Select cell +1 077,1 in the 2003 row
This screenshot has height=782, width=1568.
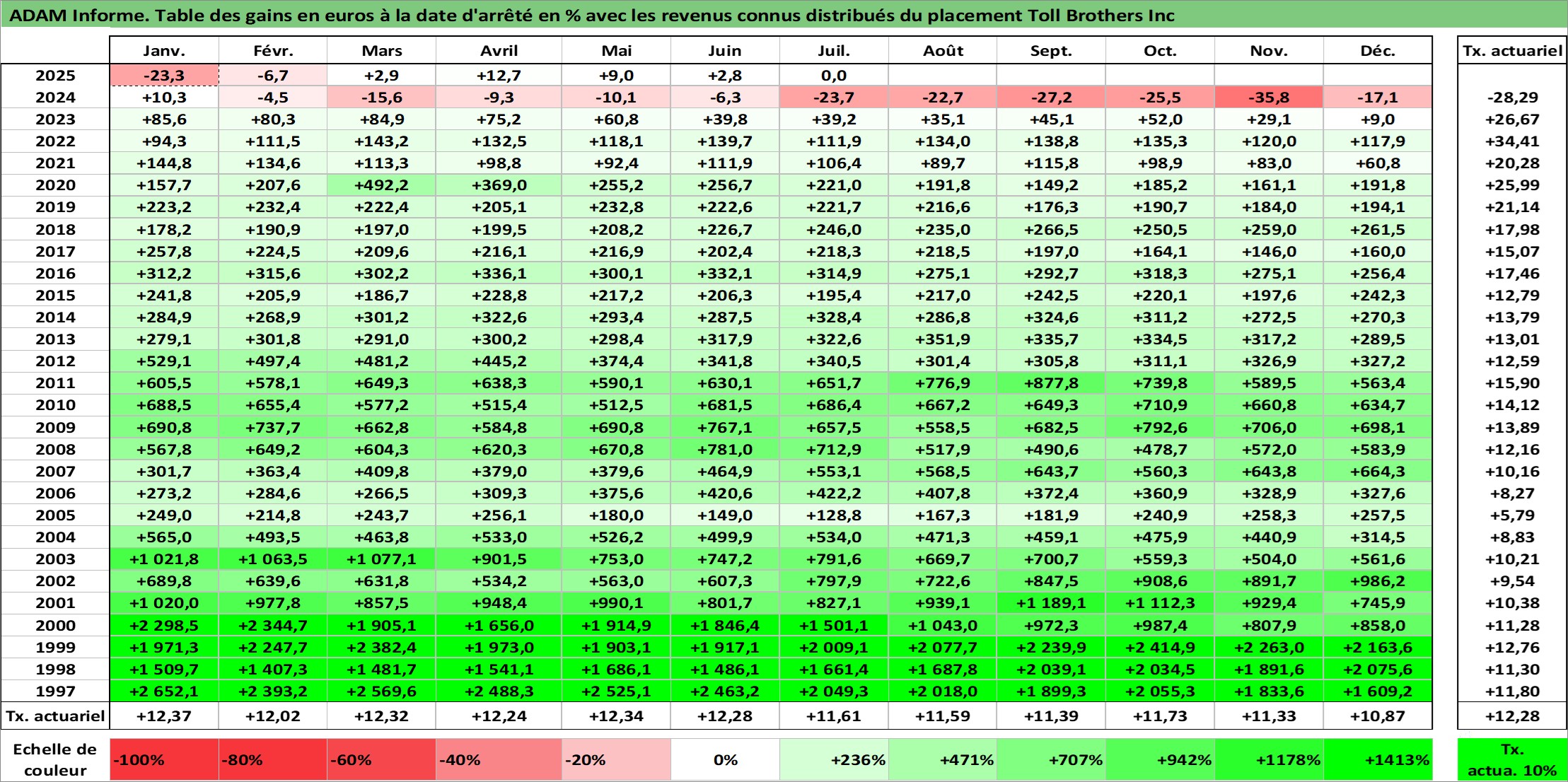tap(381, 559)
